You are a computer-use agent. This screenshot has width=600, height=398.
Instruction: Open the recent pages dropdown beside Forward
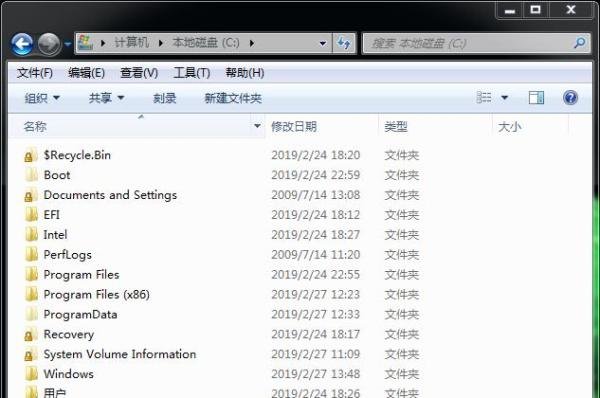[x=67, y=44]
